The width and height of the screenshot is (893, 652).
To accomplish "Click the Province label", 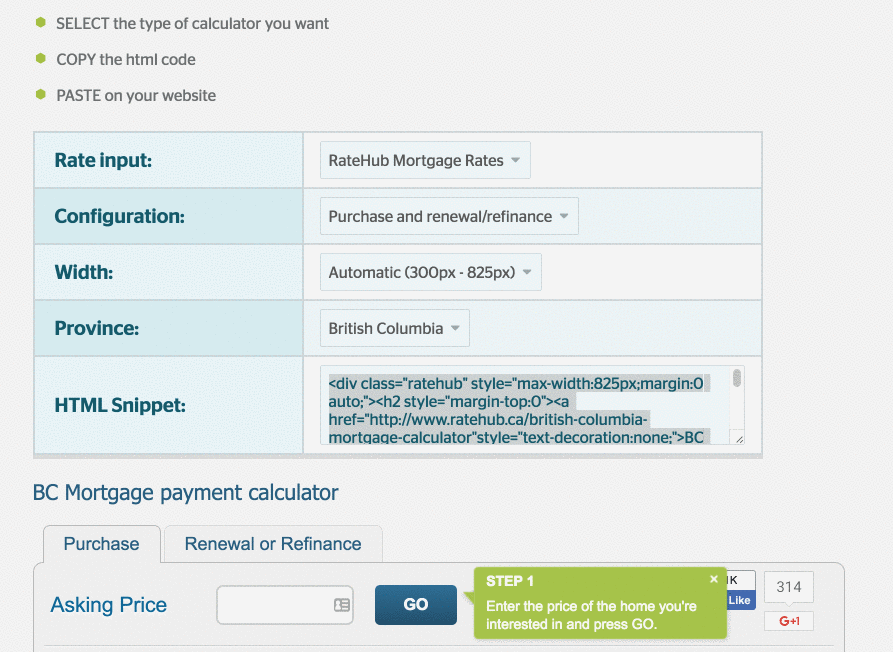I will click(97, 328).
